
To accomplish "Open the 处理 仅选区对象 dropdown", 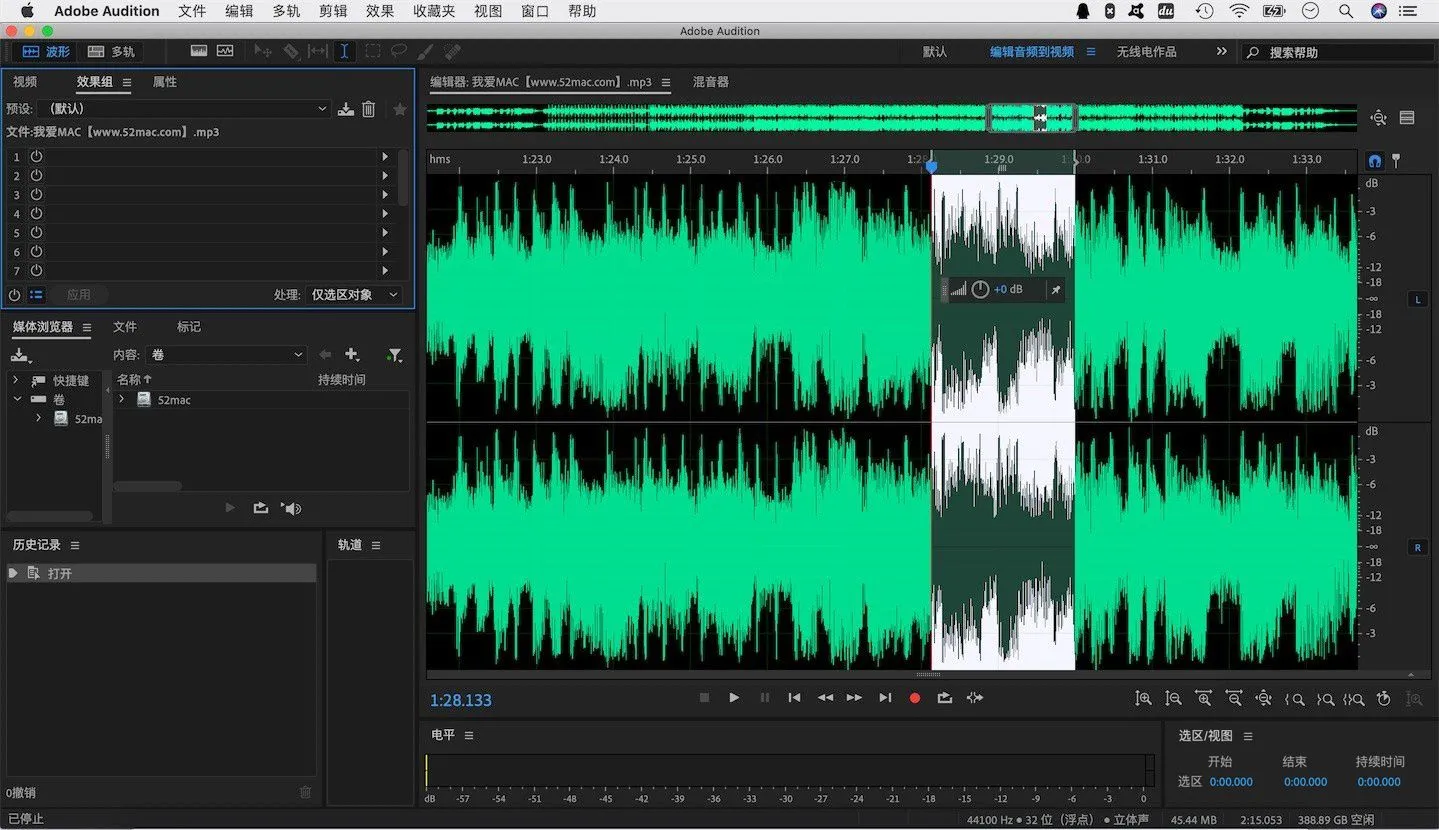I will coord(354,295).
